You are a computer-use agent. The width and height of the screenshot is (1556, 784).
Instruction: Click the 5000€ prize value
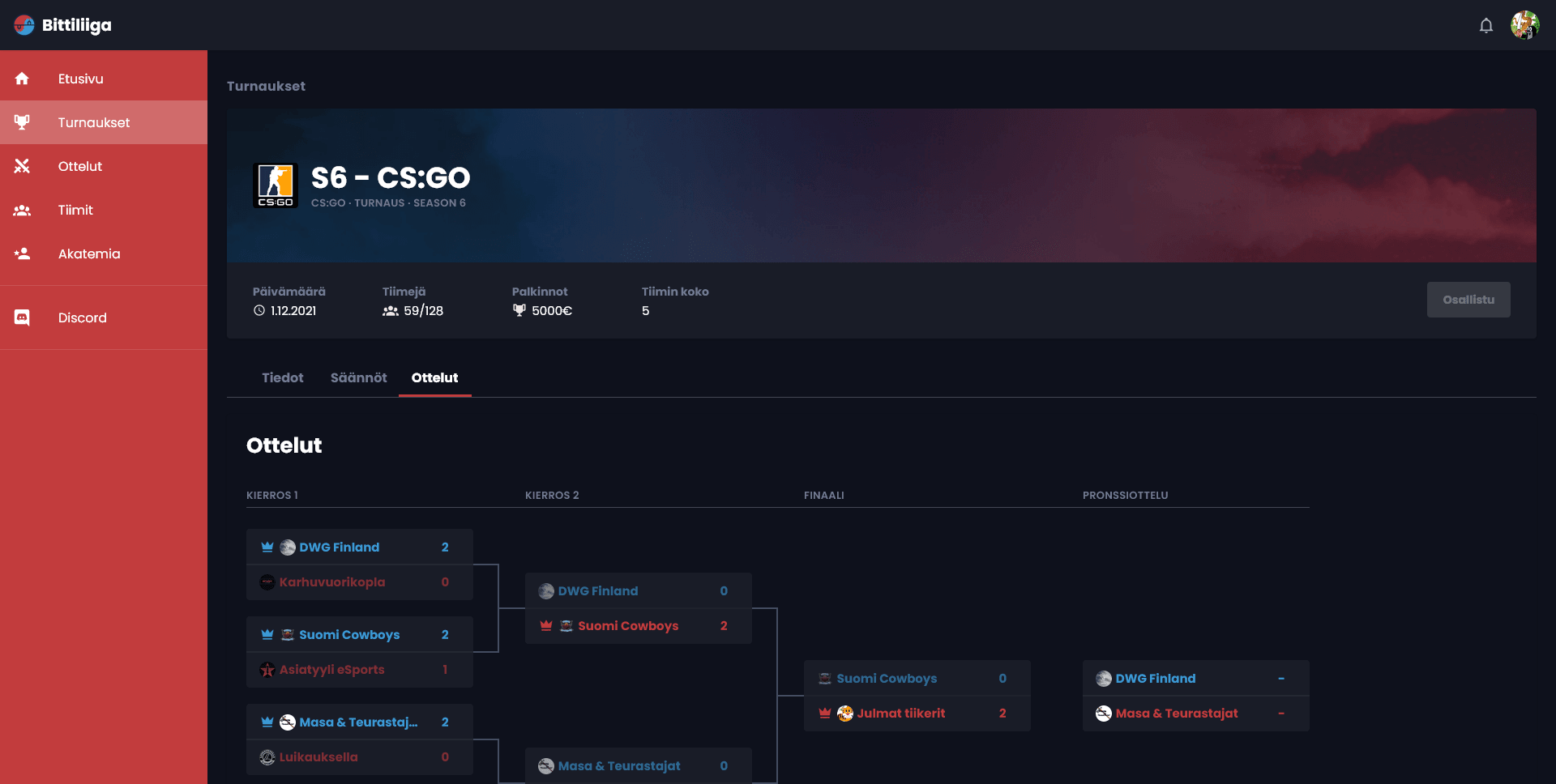coord(552,310)
